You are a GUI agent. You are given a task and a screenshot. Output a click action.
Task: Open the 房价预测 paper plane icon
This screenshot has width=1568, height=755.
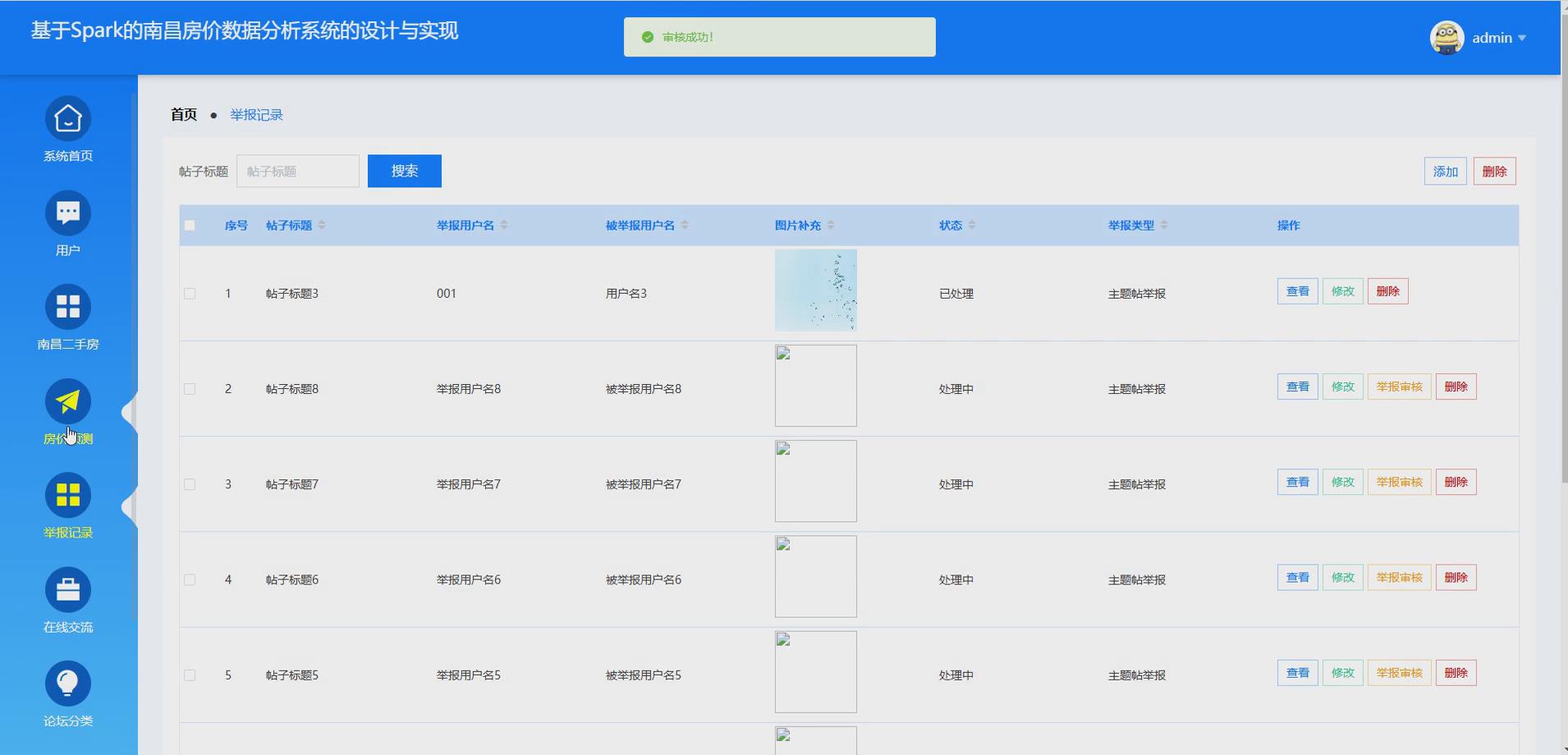[68, 401]
